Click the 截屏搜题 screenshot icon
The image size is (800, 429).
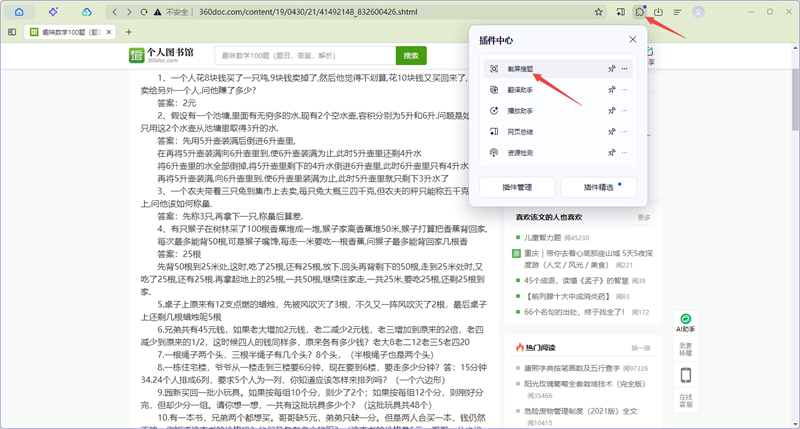pyautogui.click(x=494, y=69)
